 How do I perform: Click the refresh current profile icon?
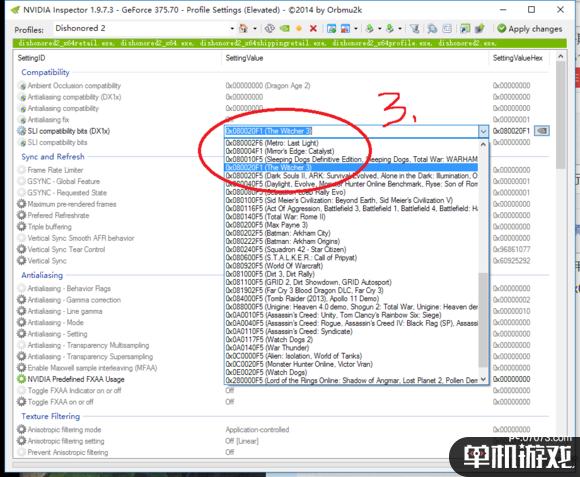[x=270, y=28]
